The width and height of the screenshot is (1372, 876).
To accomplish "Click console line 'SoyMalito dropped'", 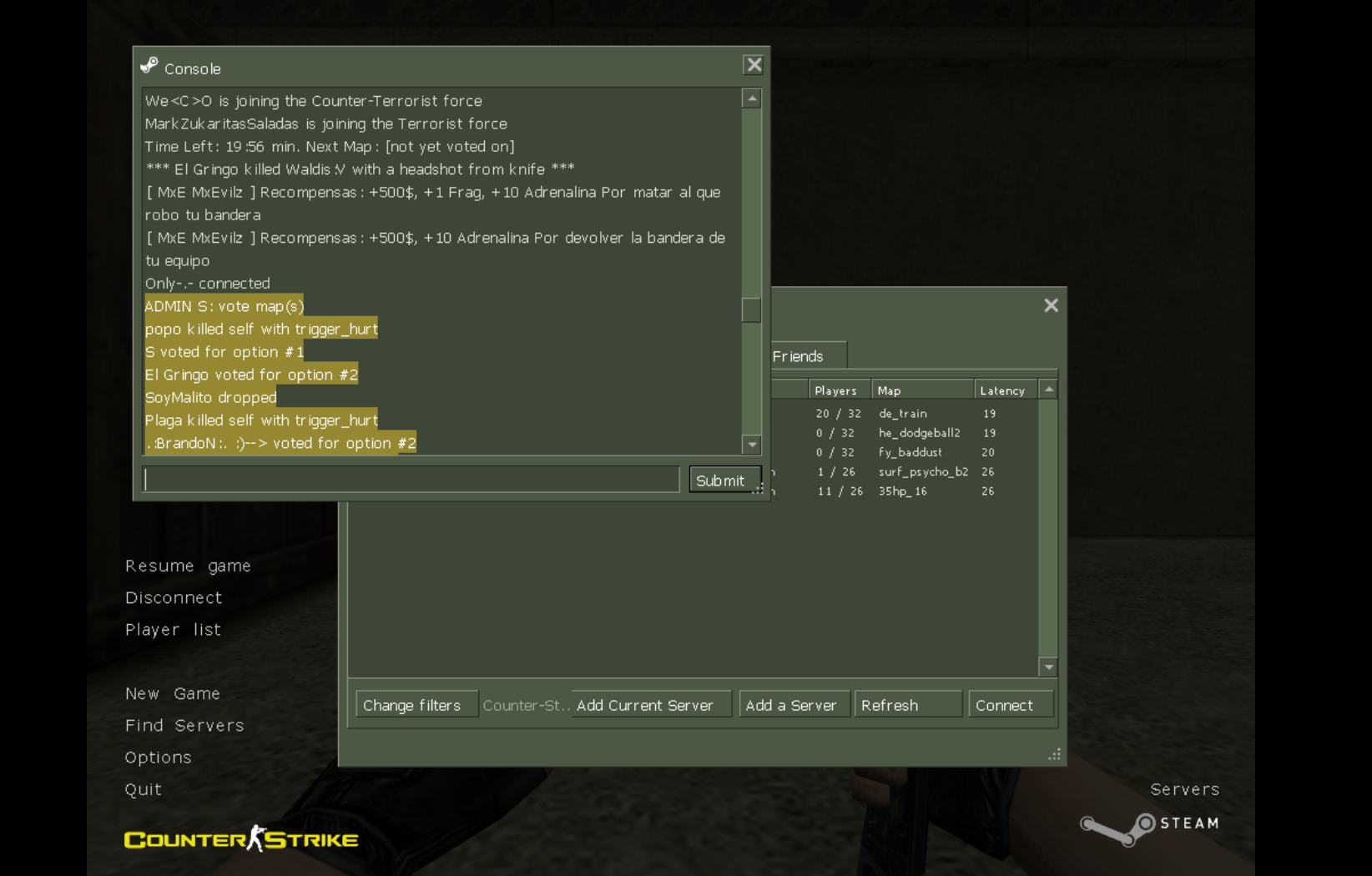I will 210,397.
